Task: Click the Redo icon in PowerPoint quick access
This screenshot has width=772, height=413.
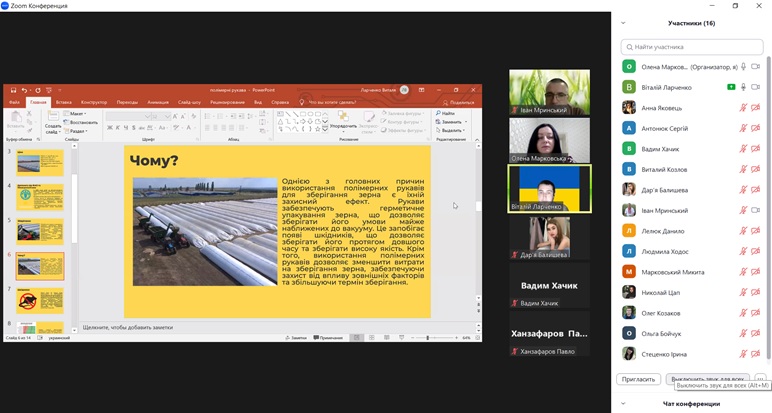Action: (37, 90)
